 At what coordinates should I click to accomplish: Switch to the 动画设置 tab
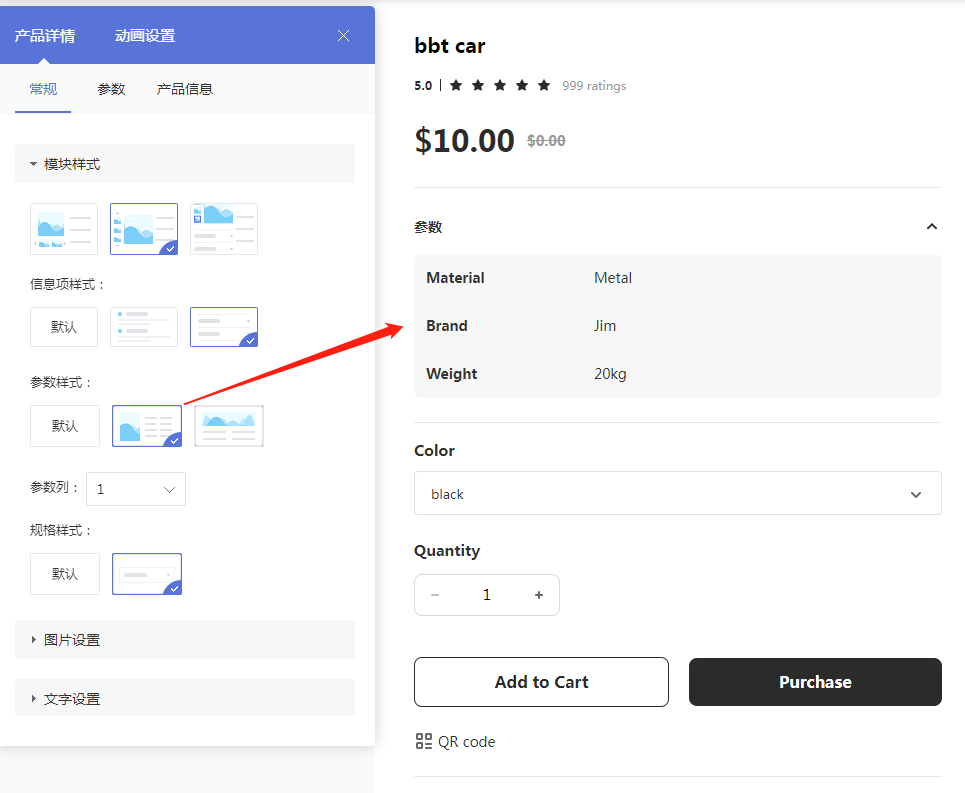point(145,36)
